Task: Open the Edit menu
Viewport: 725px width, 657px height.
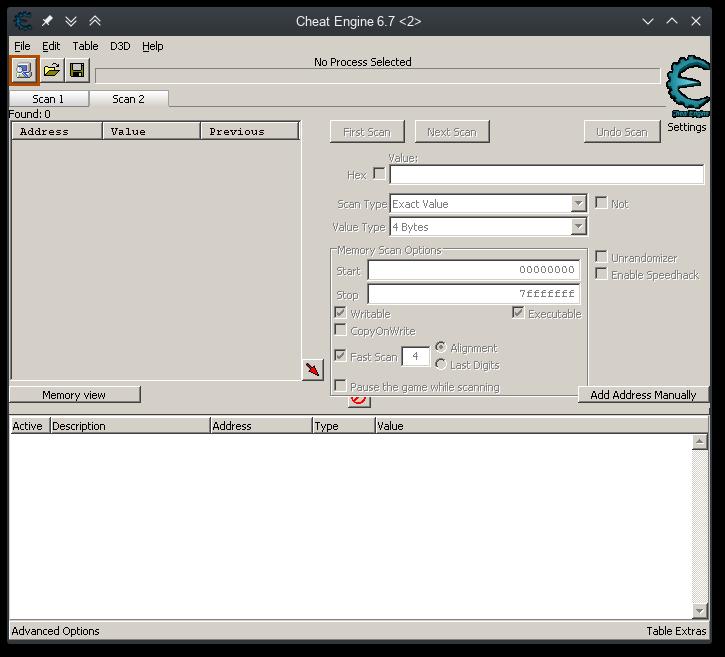Action: tap(51, 46)
